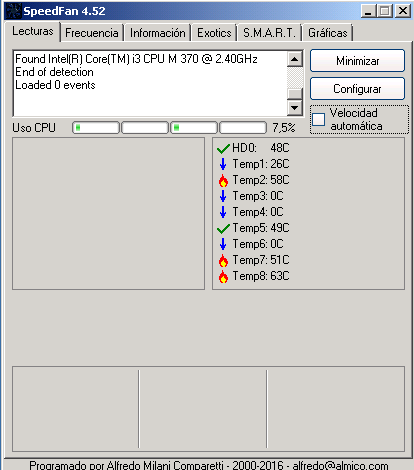Click the flame icon beside Temp7
The height and width of the screenshot is (470, 414).
[223, 260]
